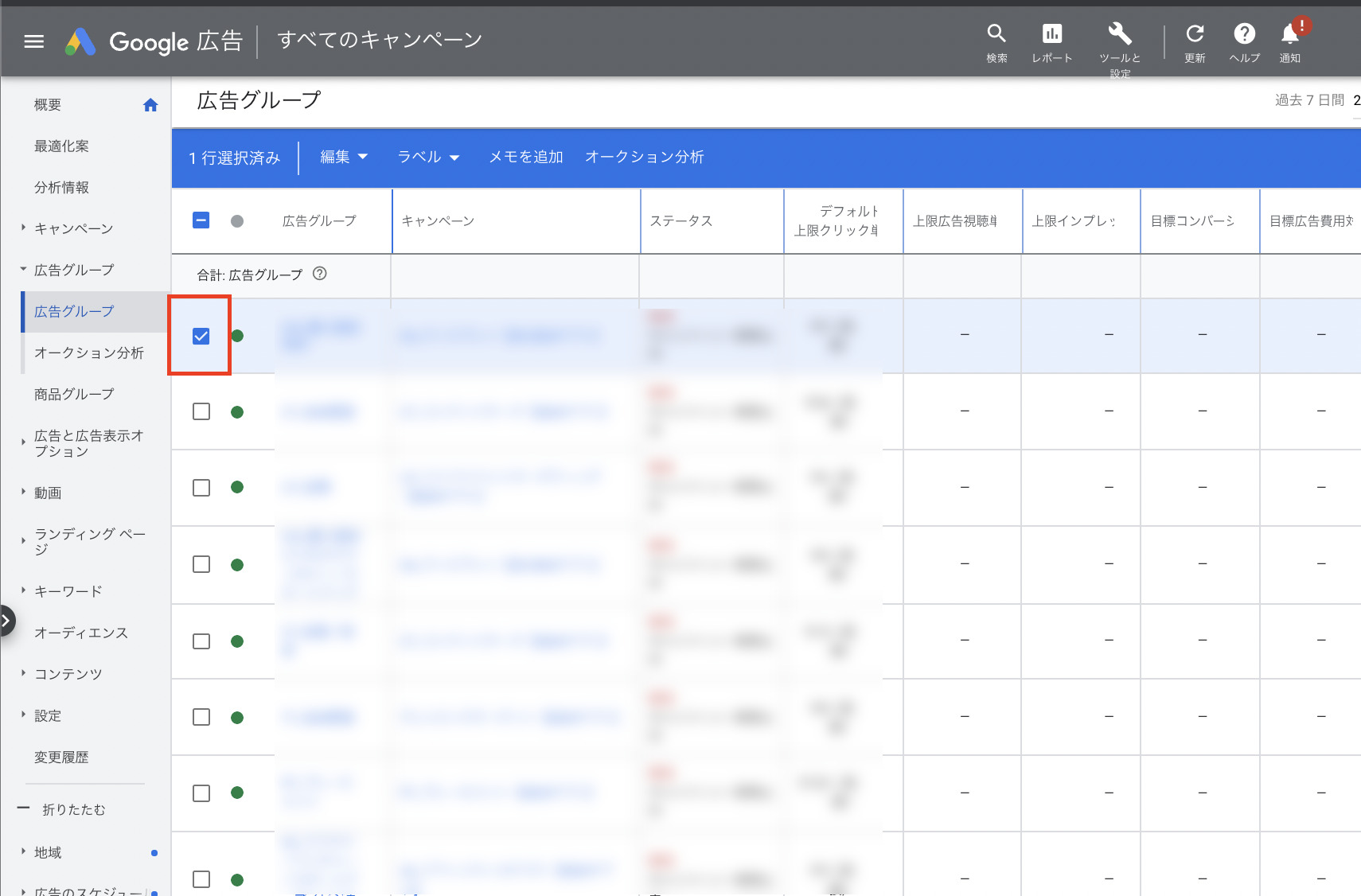Viewport: 1361px width, 896px height.
Task: Open notifications bell icon
Action: [1289, 33]
